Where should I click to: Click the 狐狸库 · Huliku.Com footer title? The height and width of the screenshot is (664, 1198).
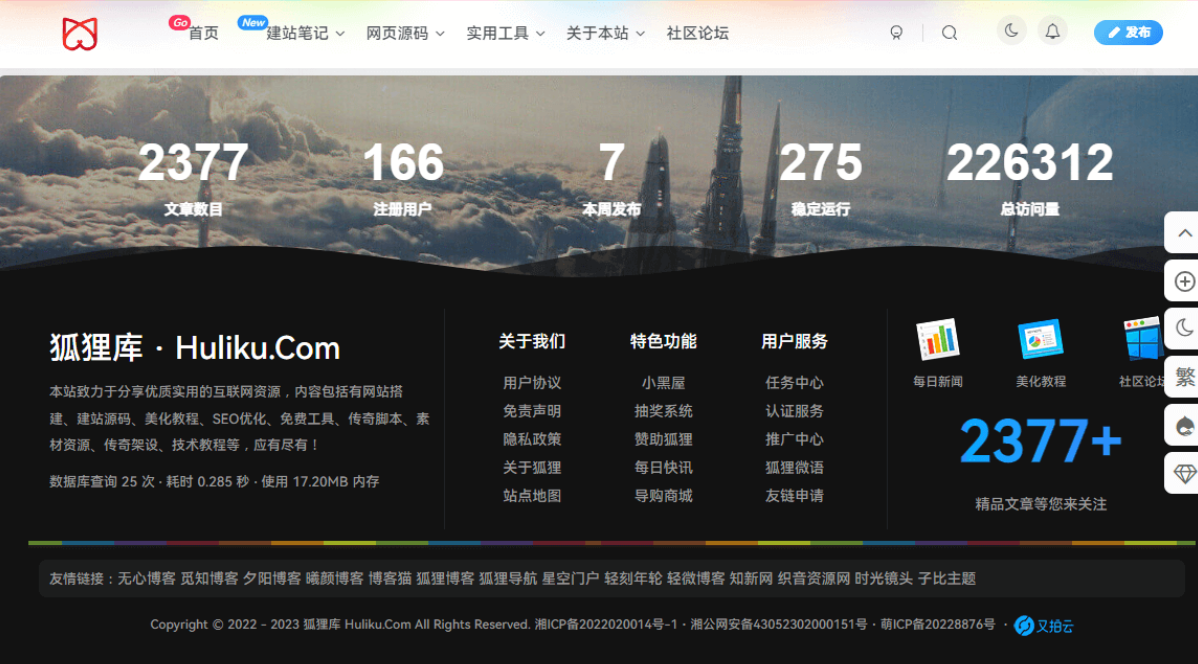point(195,348)
